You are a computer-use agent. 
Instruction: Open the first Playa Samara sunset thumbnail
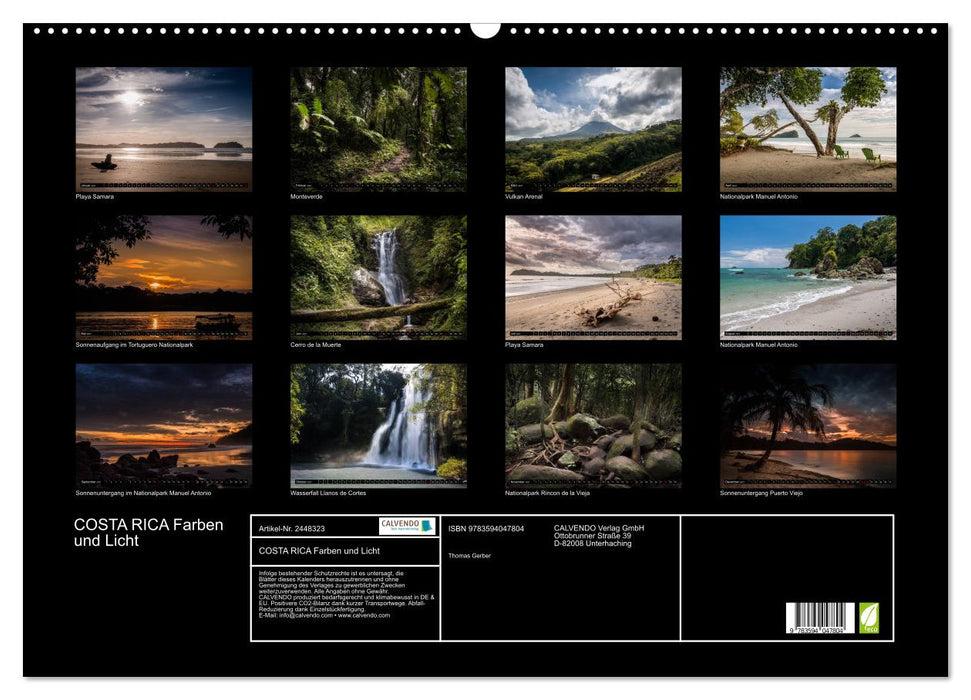point(163,129)
